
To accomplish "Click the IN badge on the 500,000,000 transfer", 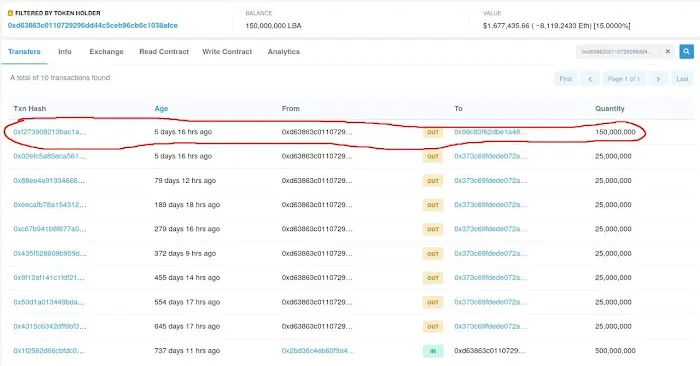I will coord(433,351).
